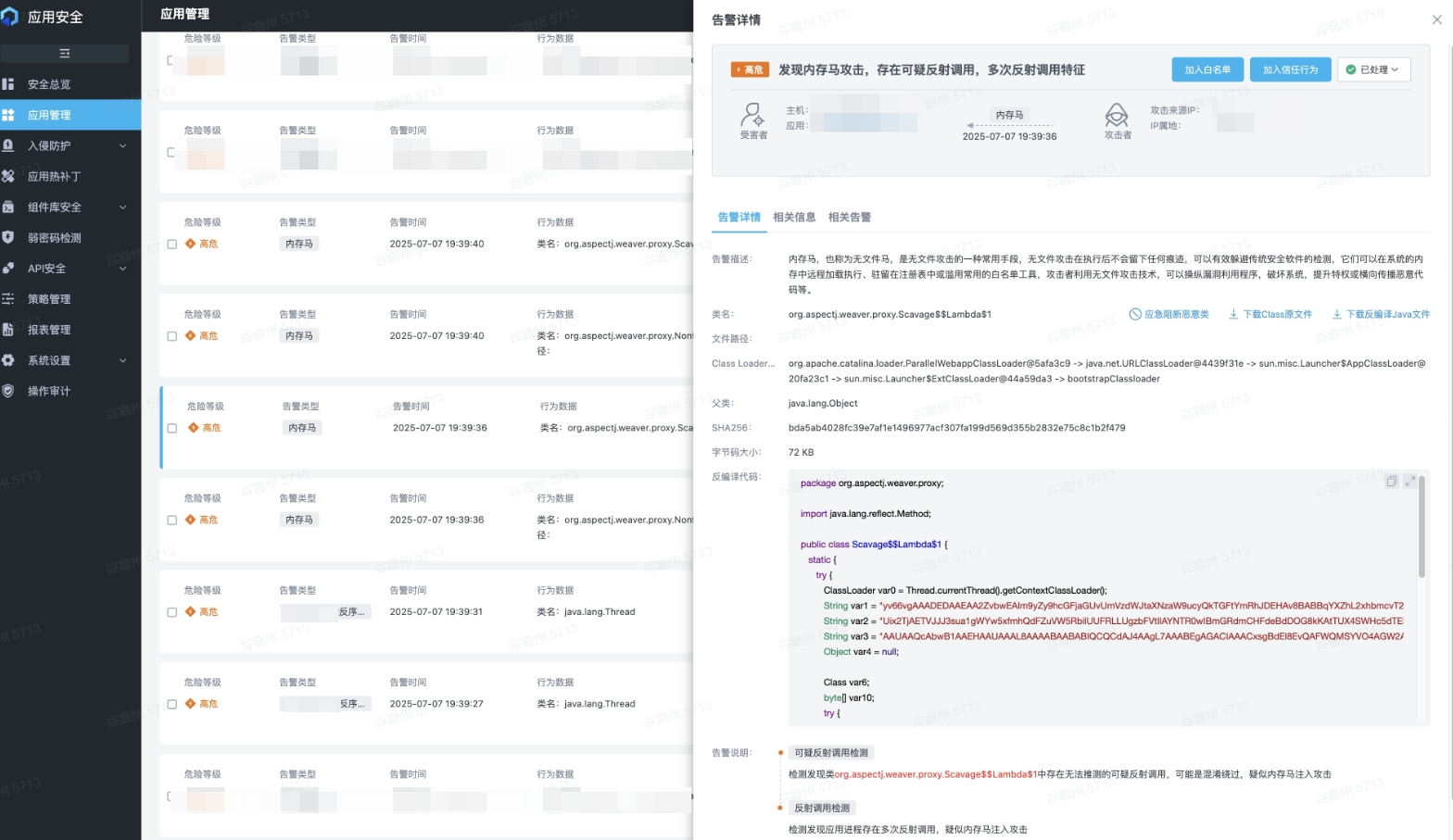This screenshot has height=840, width=1453.
Task: Open the 已处理 status dropdown
Action: click(x=1373, y=69)
